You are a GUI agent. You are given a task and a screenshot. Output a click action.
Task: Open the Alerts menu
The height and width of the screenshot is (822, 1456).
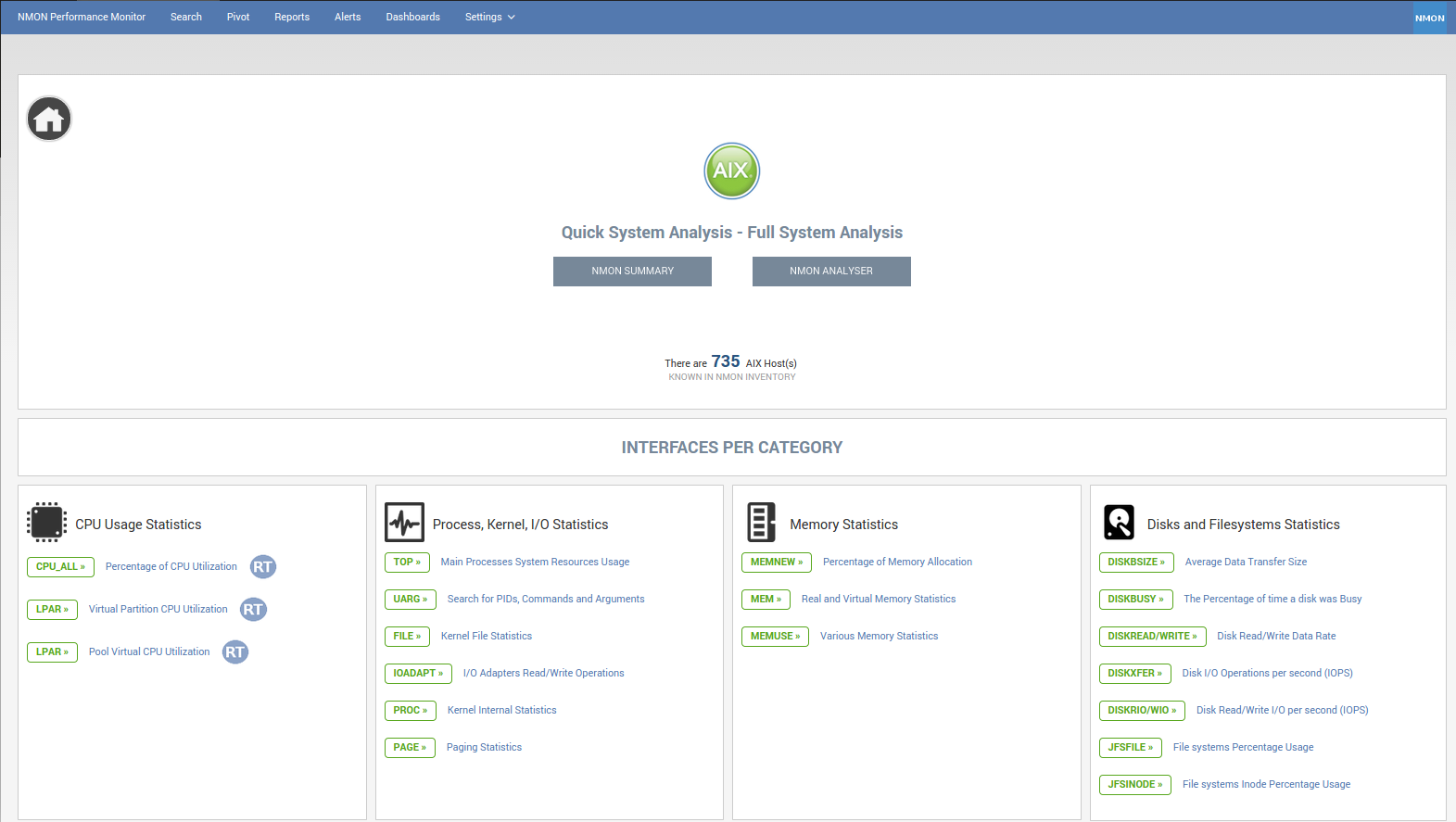pyautogui.click(x=348, y=17)
